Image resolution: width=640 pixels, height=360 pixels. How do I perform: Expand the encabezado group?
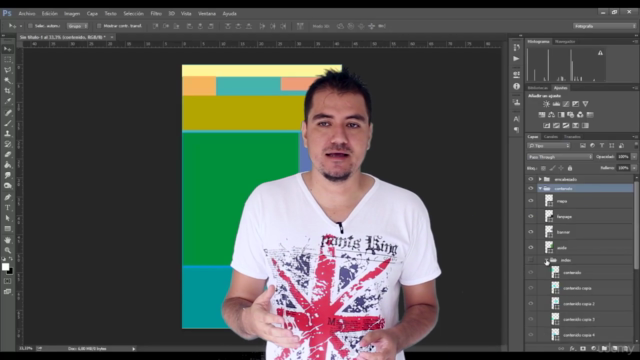coord(540,179)
